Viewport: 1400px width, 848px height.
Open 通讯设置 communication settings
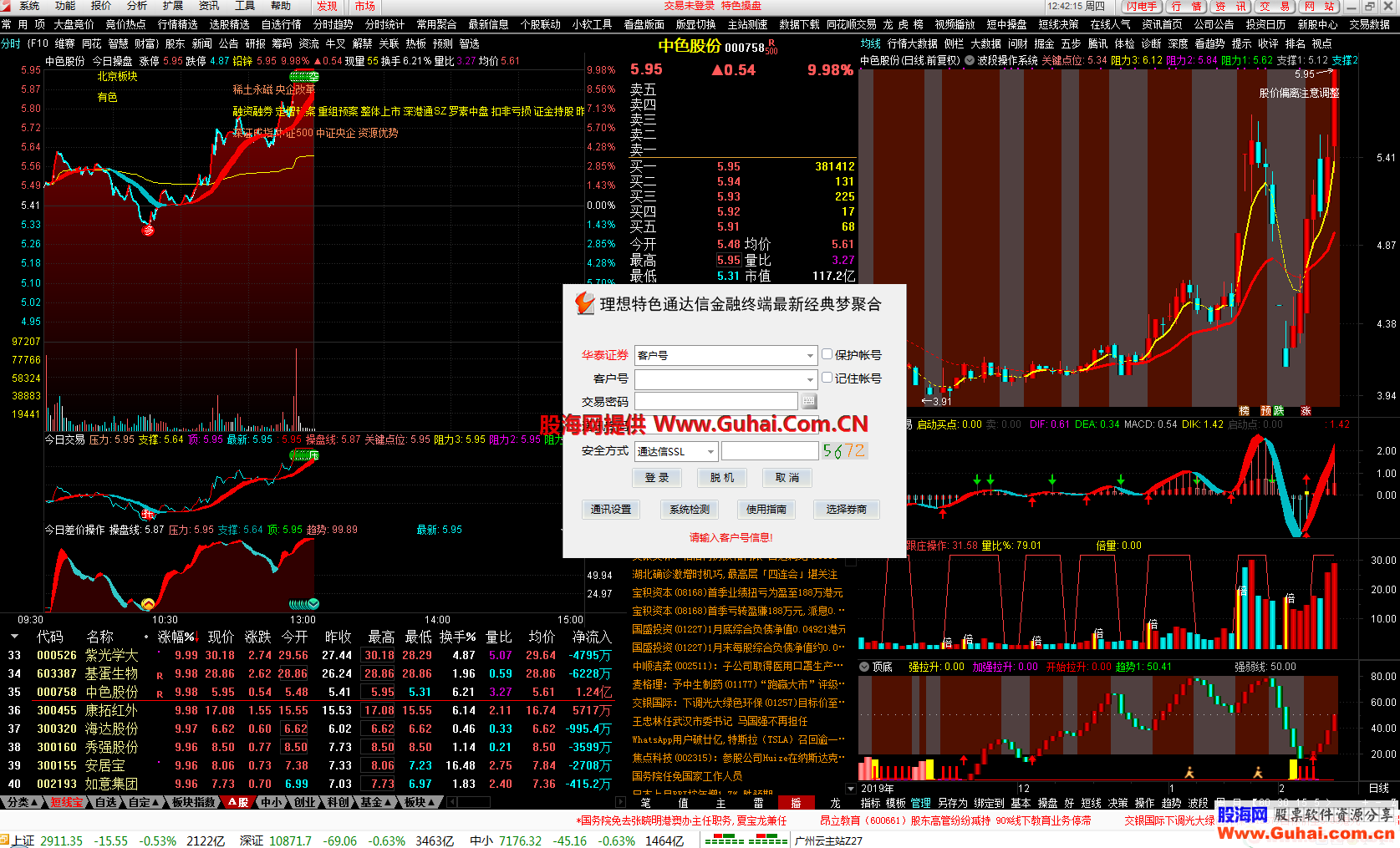(611, 510)
